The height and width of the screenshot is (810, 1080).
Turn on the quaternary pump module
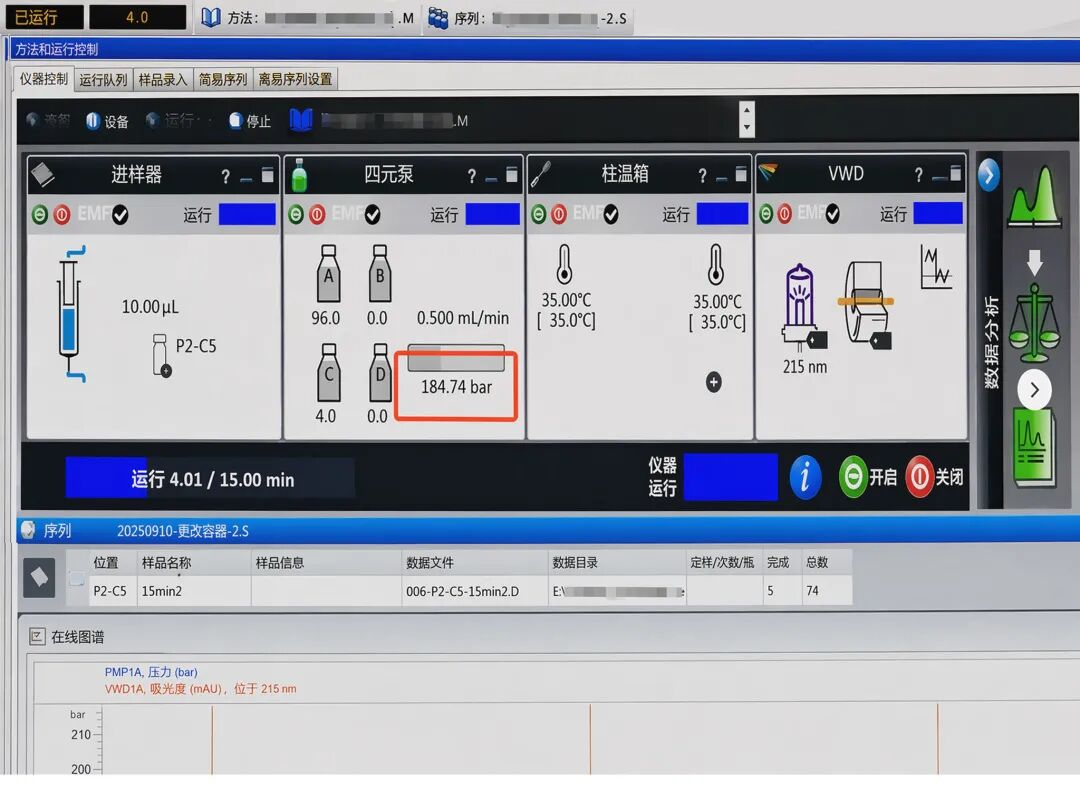click(x=296, y=215)
